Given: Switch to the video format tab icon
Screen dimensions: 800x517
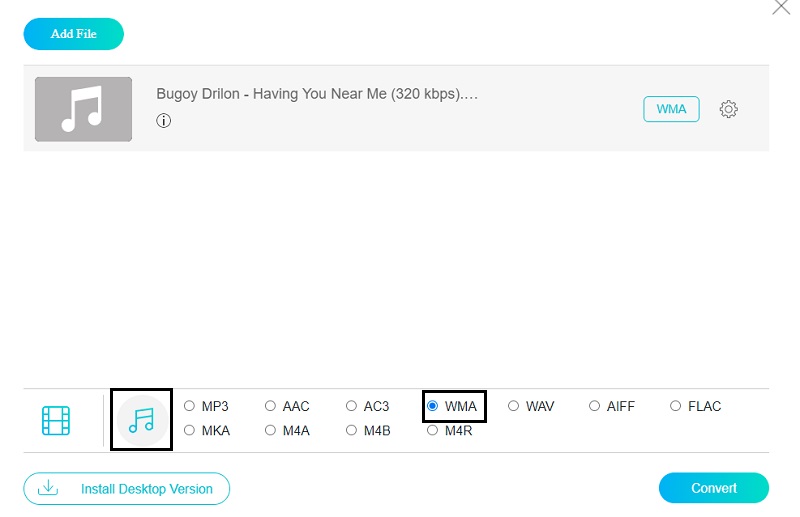Looking at the screenshot, I should (x=56, y=420).
